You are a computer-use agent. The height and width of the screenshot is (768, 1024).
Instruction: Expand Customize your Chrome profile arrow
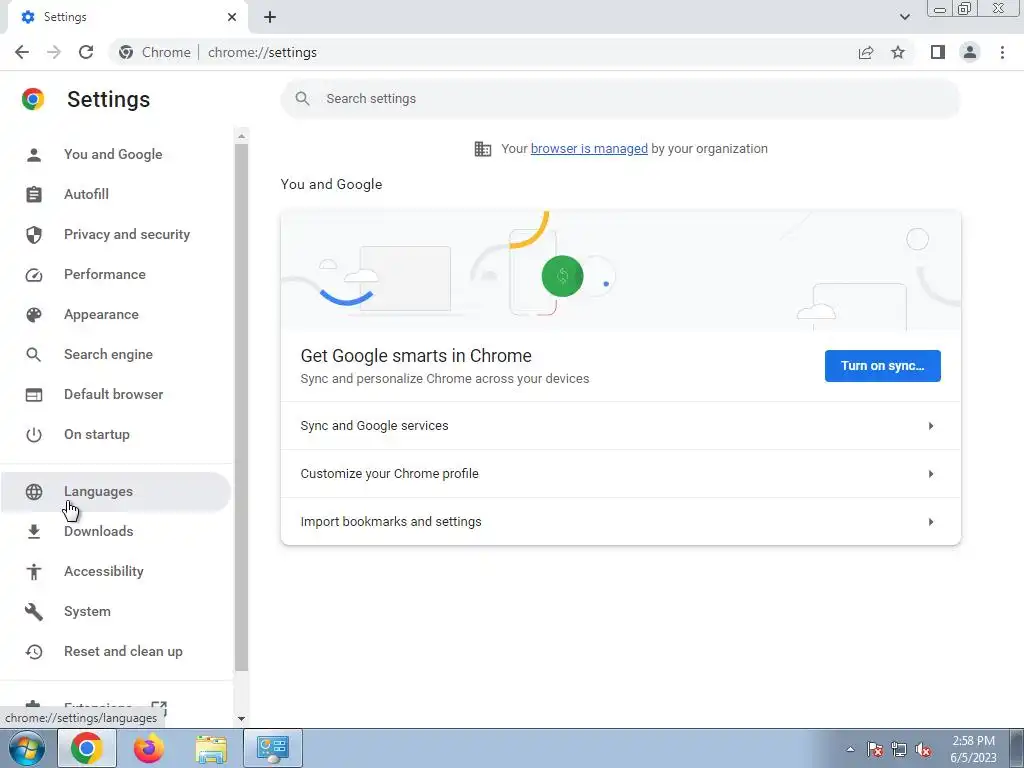point(931,474)
